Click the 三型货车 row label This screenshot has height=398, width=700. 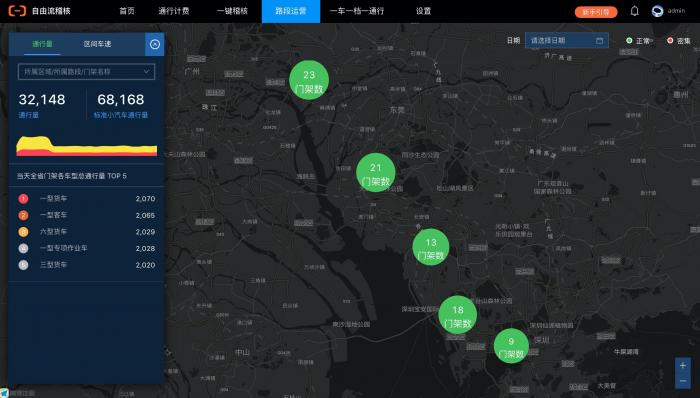(x=54, y=265)
